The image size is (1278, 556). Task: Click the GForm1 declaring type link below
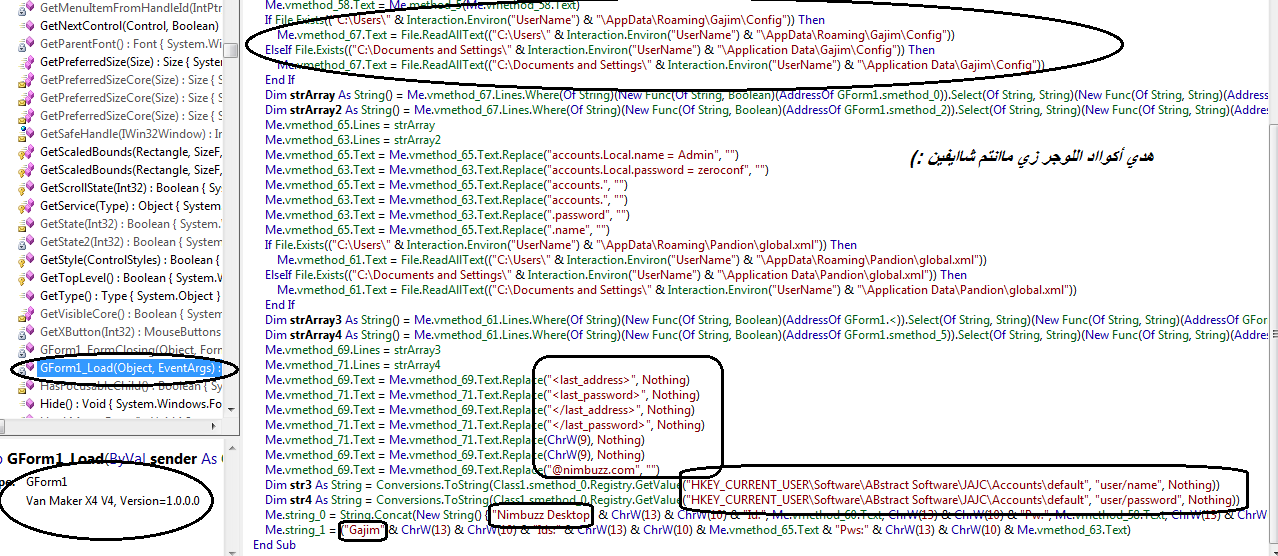tap(46, 482)
